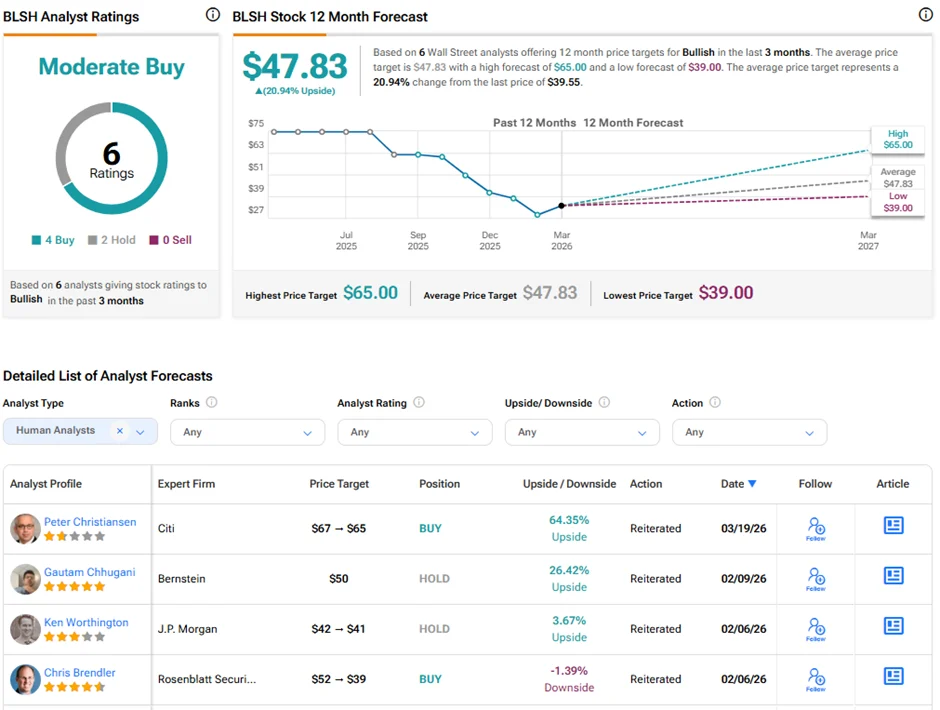Open the Upside/Downside info tooltip
940x710 pixels.
(604, 403)
